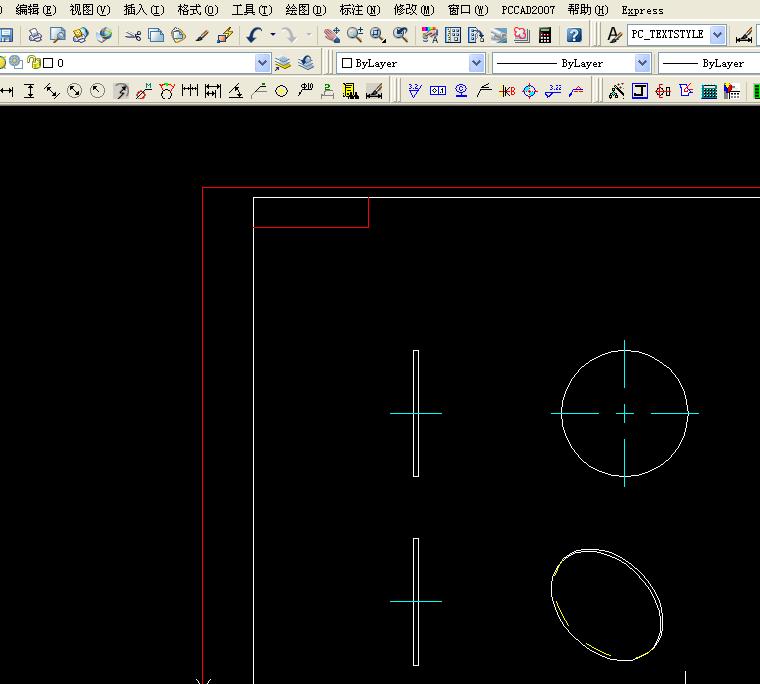Click the yellow circle Center Mark icon
Screen dimensions: 760x684
[x=281, y=91]
